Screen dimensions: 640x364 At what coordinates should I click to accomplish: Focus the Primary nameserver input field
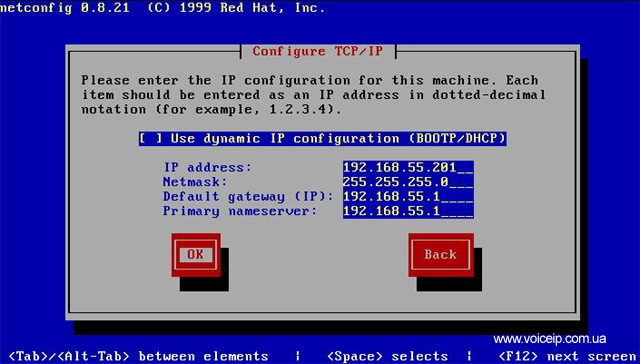(408, 211)
